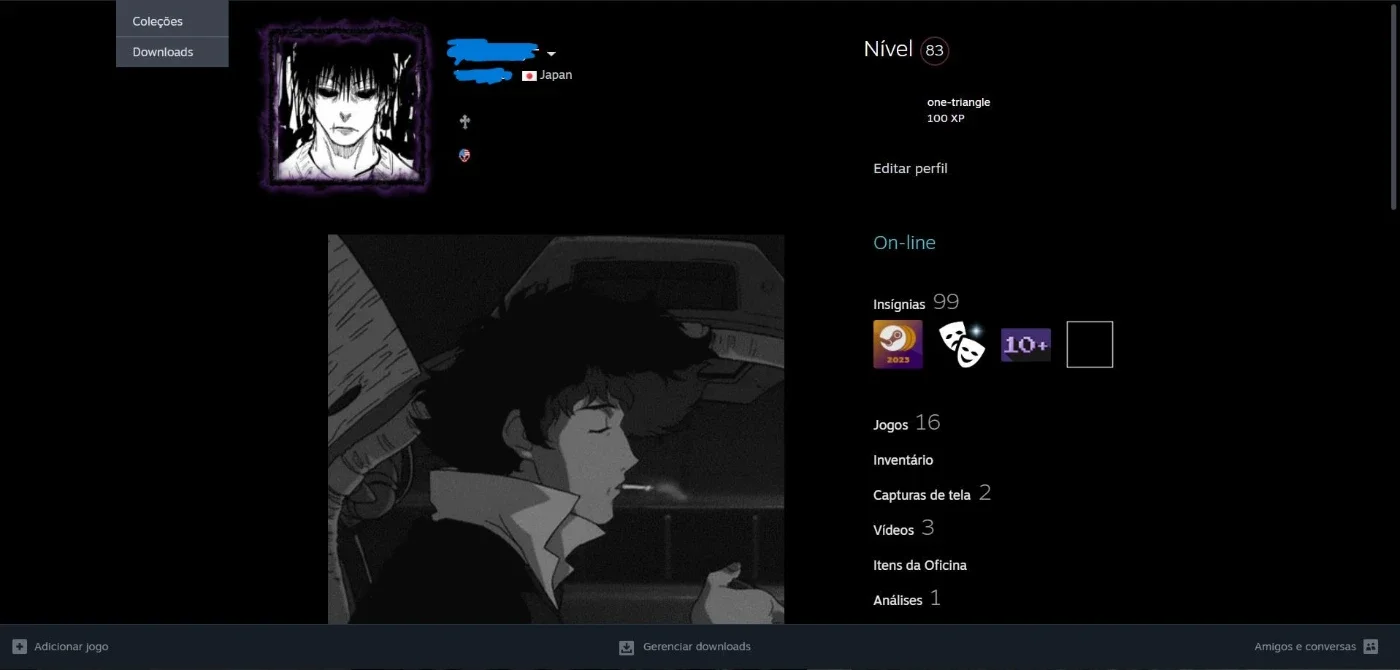
Task: Open Amigos e conversas
Action: click(1305, 647)
